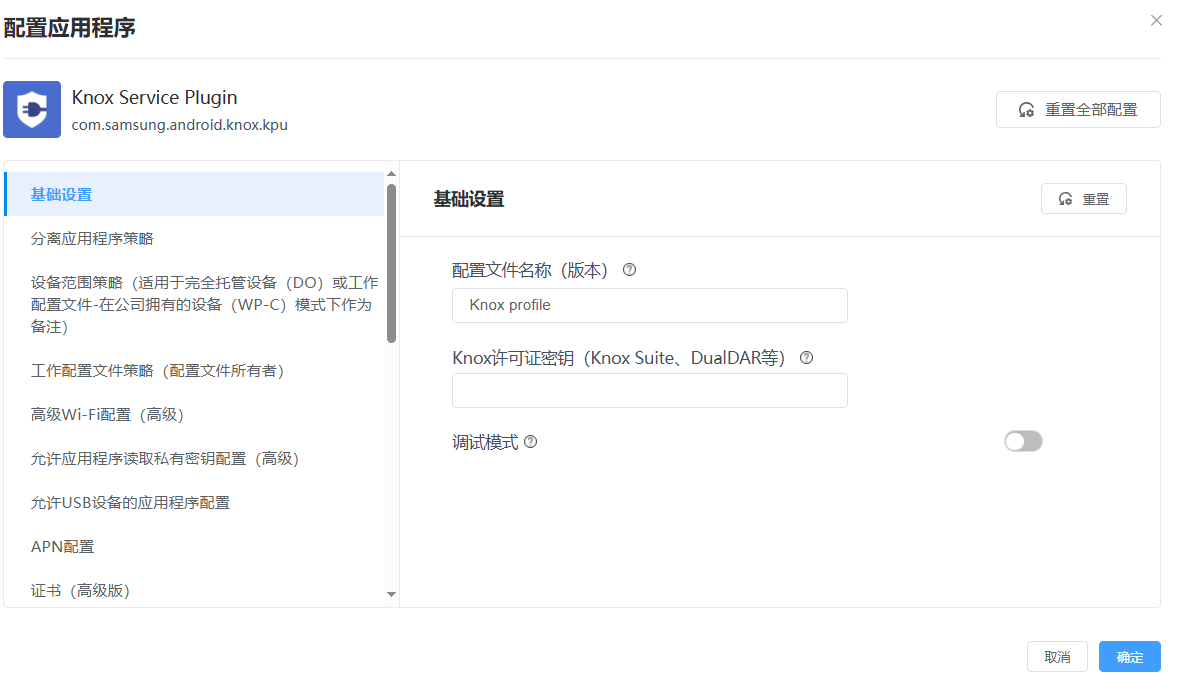Click the Knox profile name input field
The width and height of the screenshot is (1179, 691).
point(650,305)
